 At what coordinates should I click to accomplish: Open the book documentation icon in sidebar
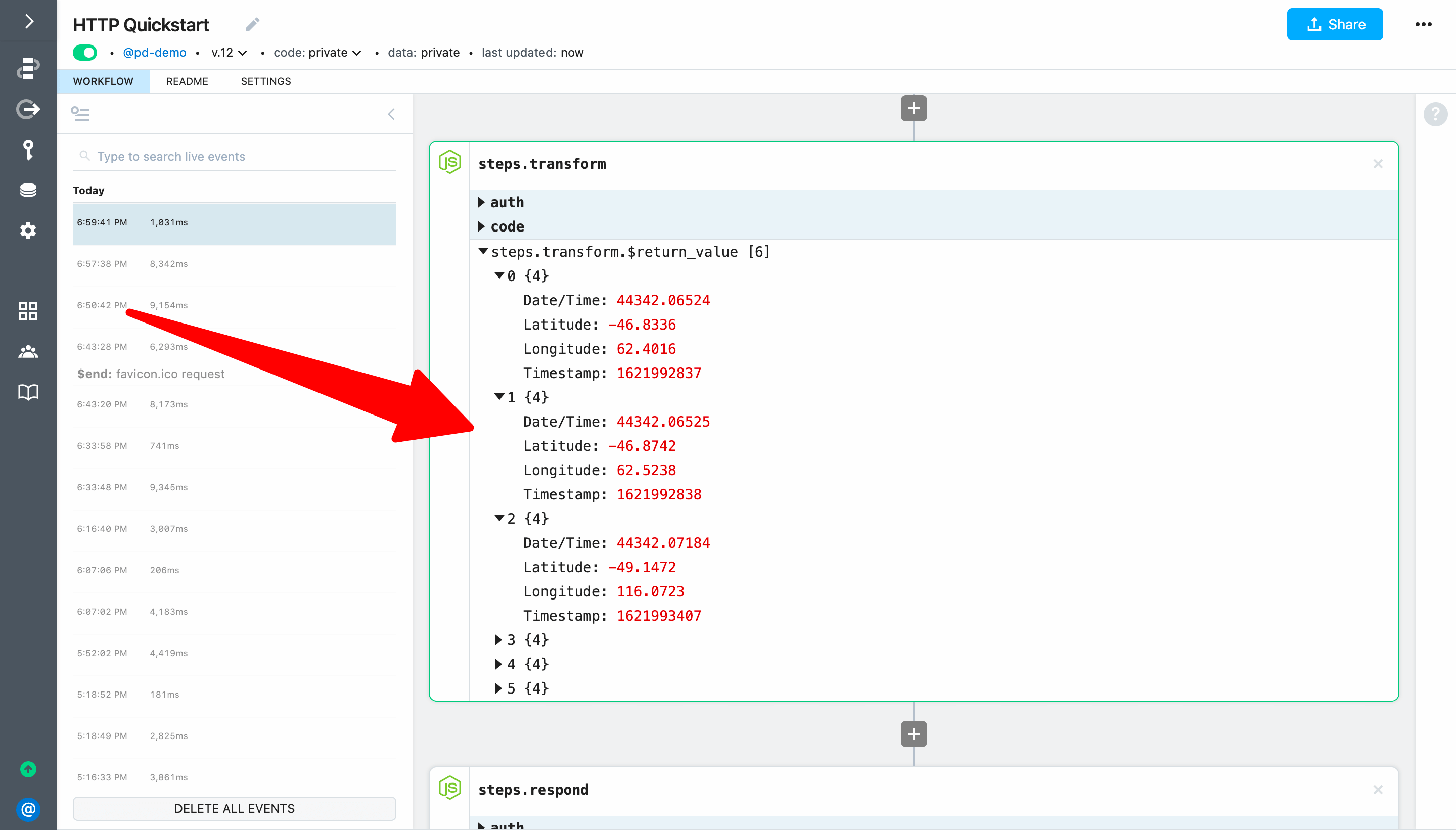28,392
